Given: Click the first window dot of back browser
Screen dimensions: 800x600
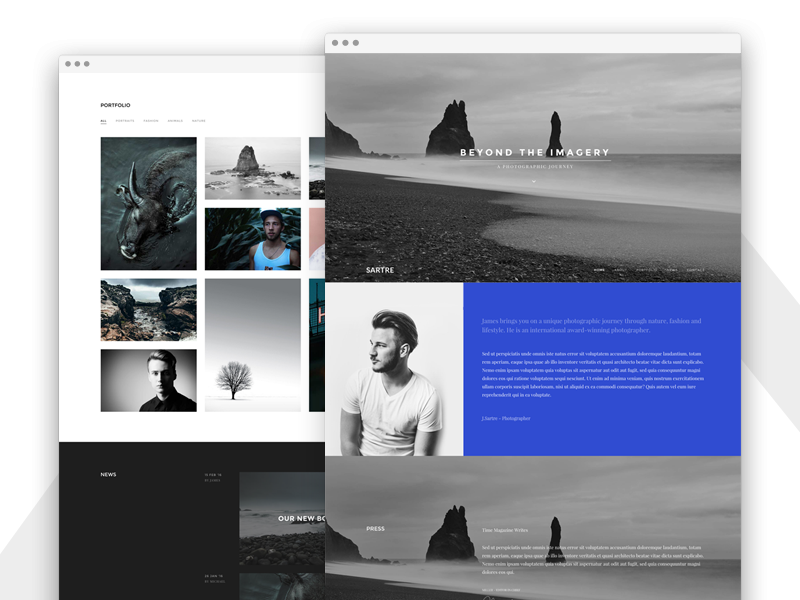Looking at the screenshot, I should (68, 64).
